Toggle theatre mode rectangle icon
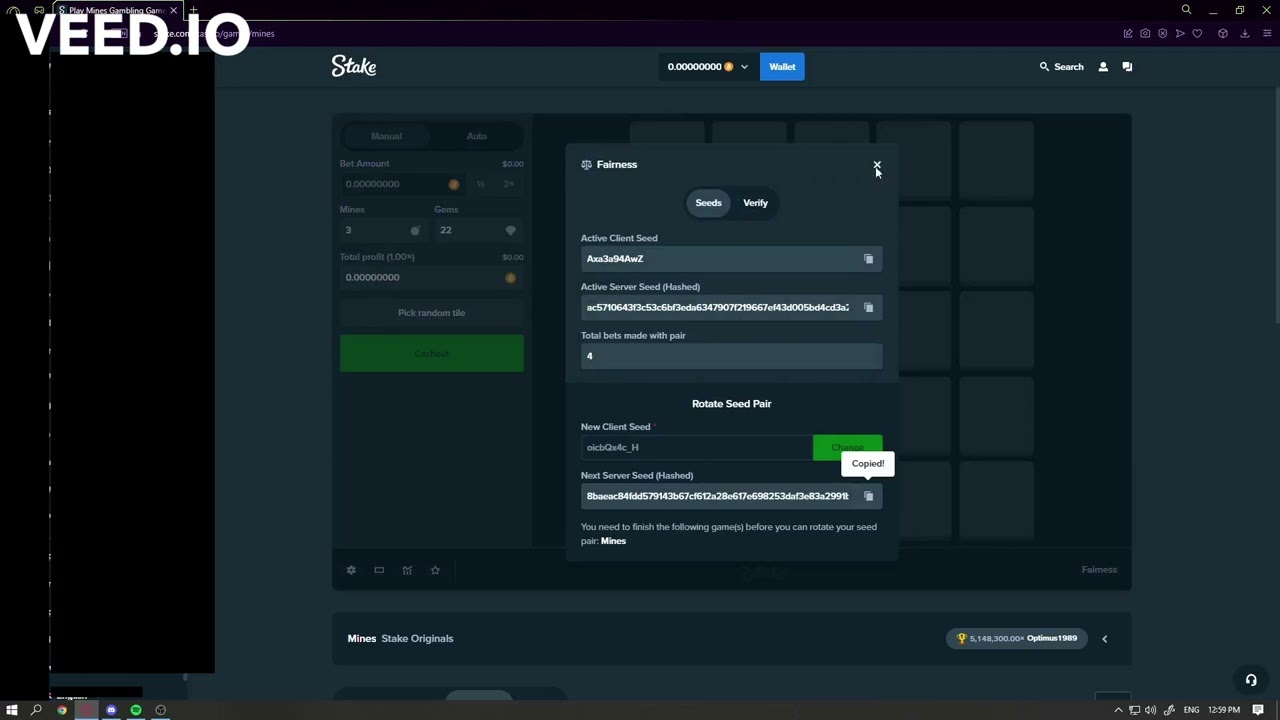Screen dimensions: 1280x720 click(379, 570)
